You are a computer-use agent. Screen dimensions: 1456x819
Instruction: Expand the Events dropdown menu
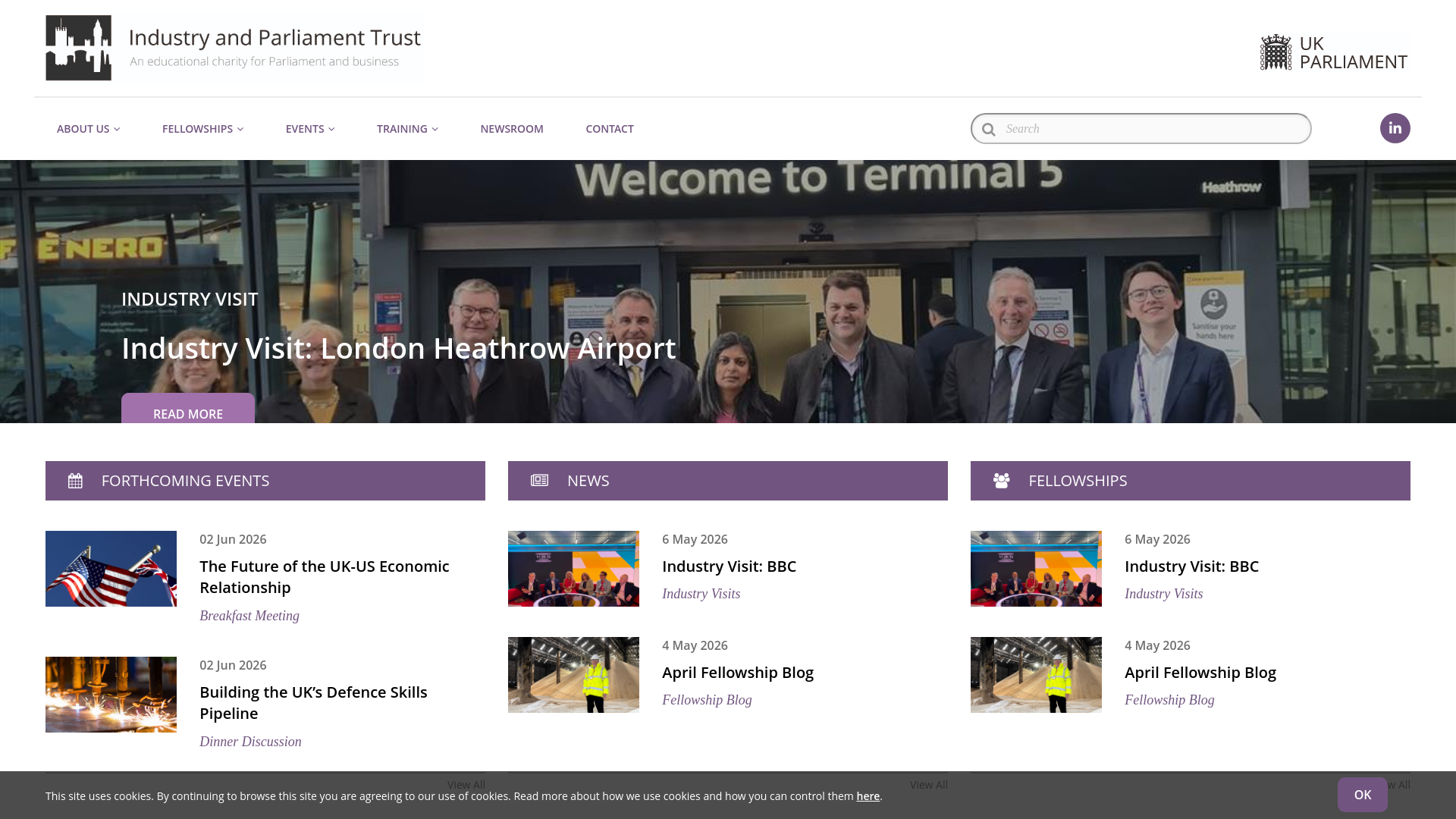tap(310, 129)
